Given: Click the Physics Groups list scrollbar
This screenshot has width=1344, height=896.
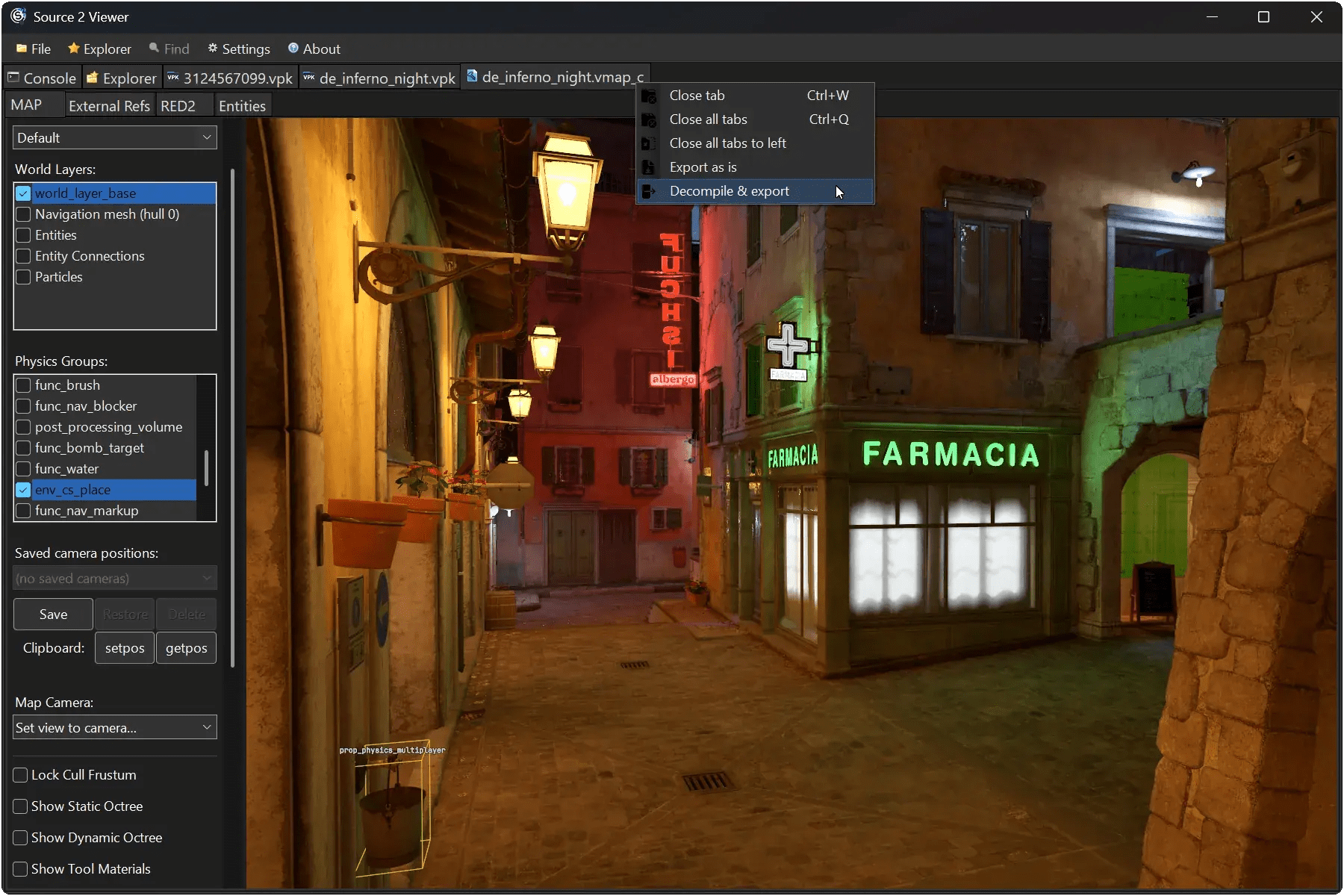Looking at the screenshot, I should click(x=206, y=467).
